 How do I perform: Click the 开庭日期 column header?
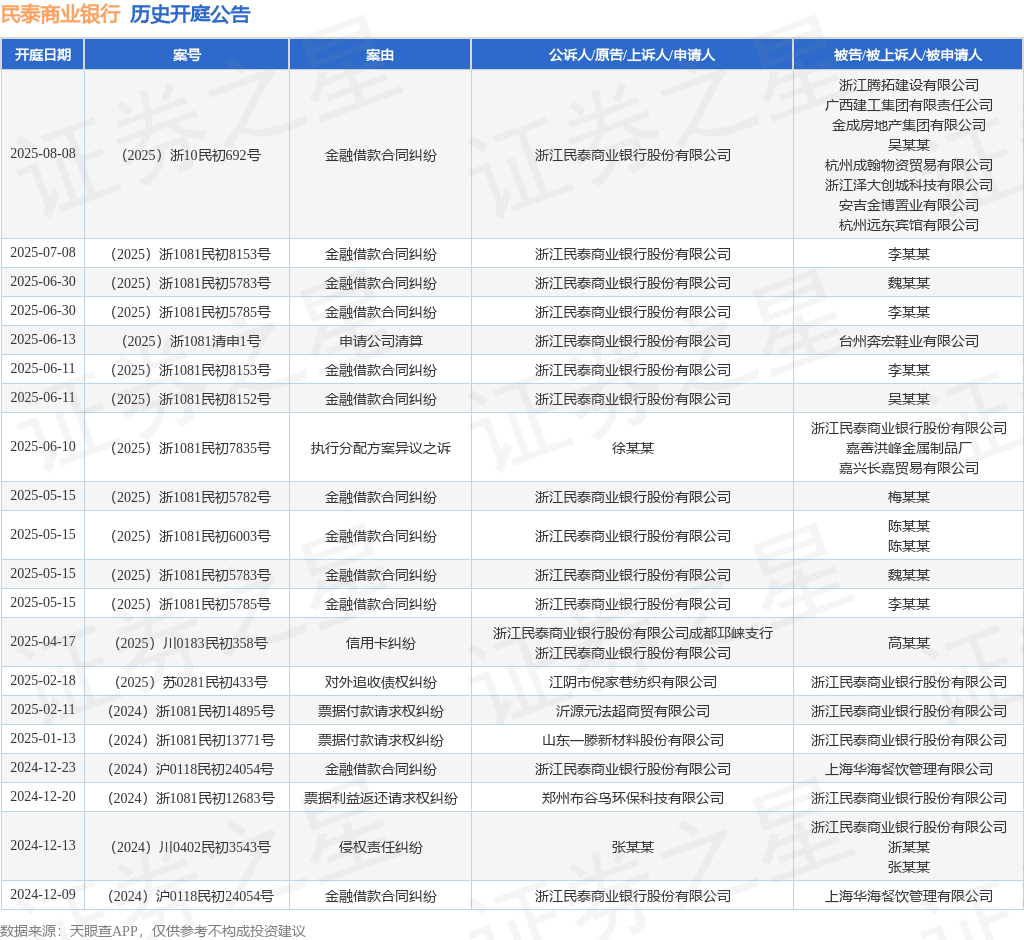tap(42, 55)
